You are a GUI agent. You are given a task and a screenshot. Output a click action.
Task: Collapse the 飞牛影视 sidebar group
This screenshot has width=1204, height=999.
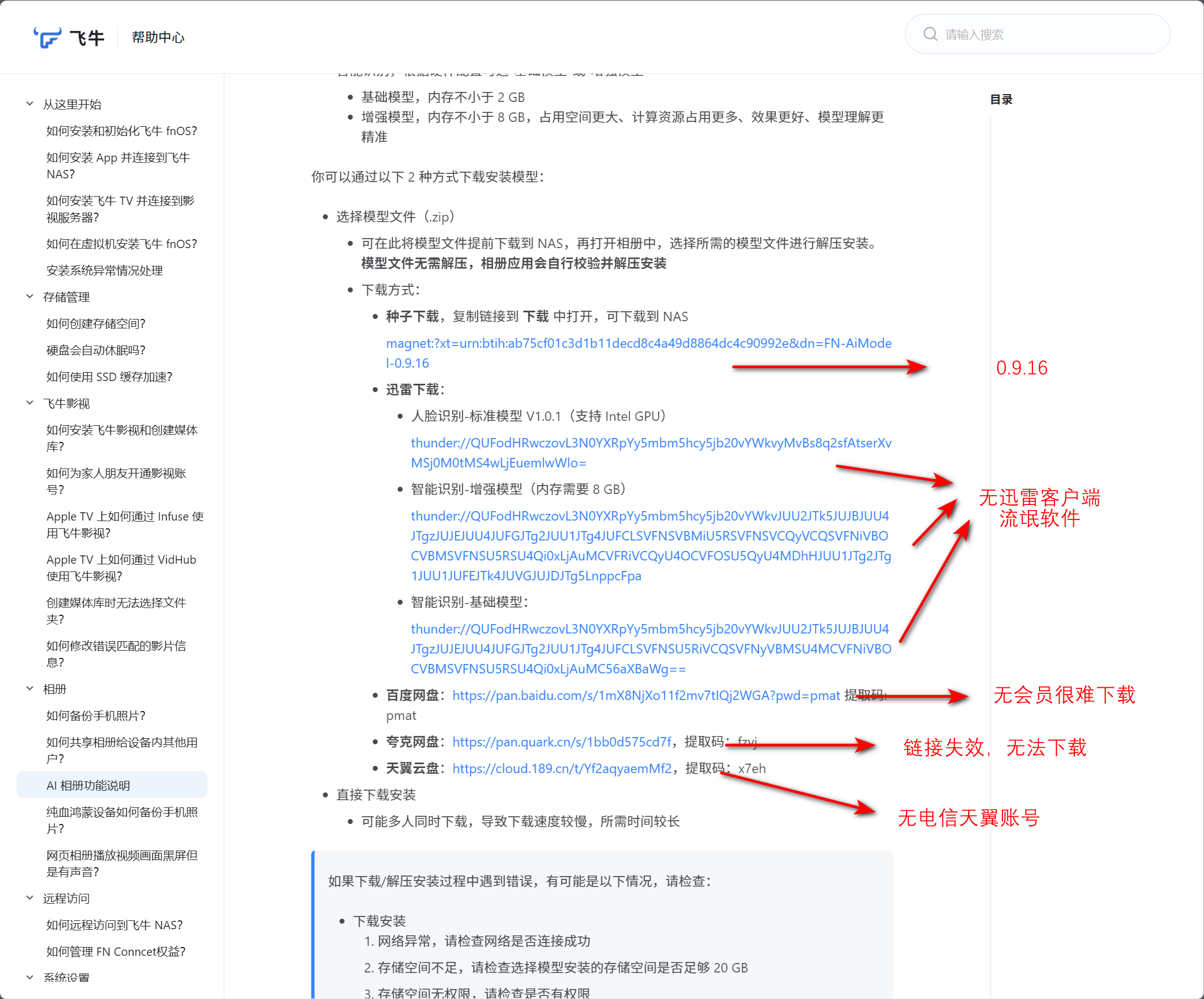(30, 404)
